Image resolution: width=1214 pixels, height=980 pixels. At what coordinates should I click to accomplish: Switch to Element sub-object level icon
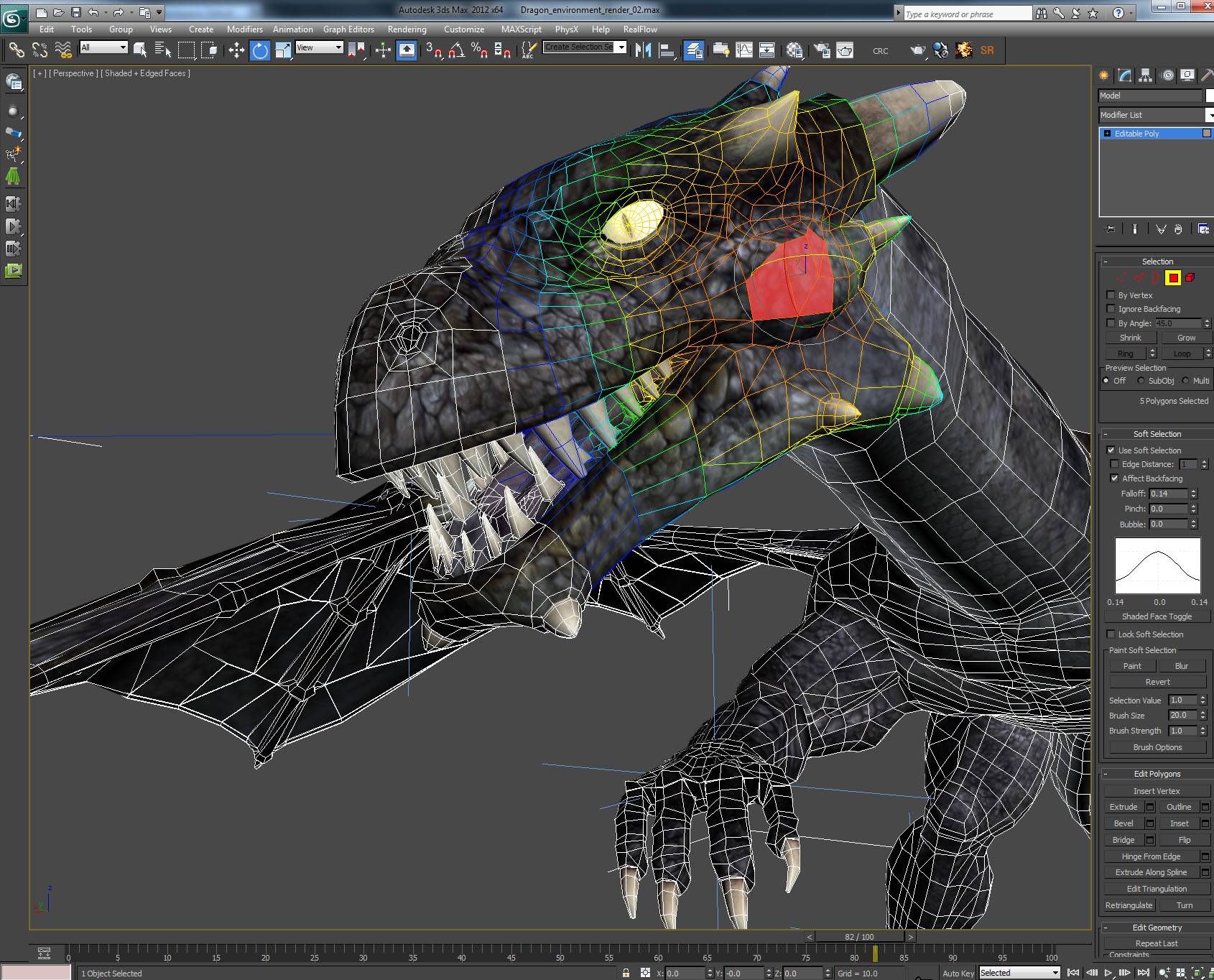tap(1190, 277)
